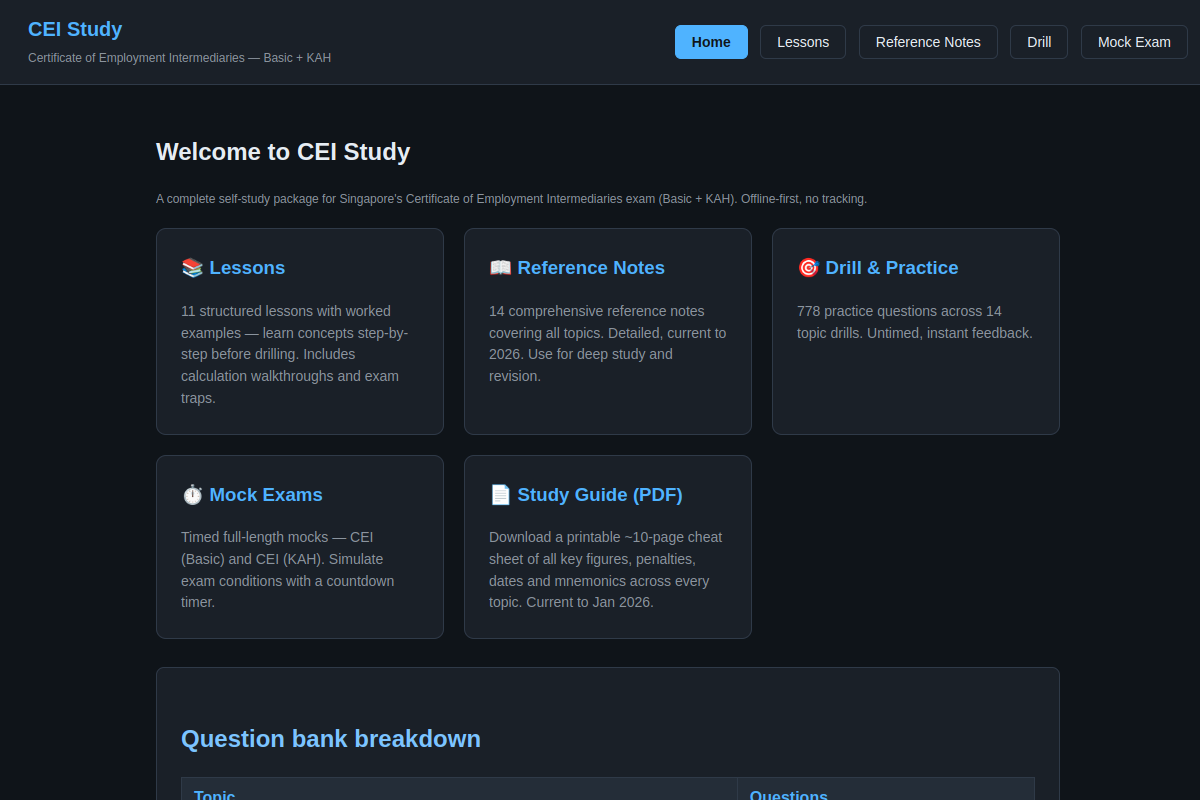Select the Mock Exam nav tab
This screenshot has height=800, width=1200.
pyautogui.click(x=1134, y=42)
